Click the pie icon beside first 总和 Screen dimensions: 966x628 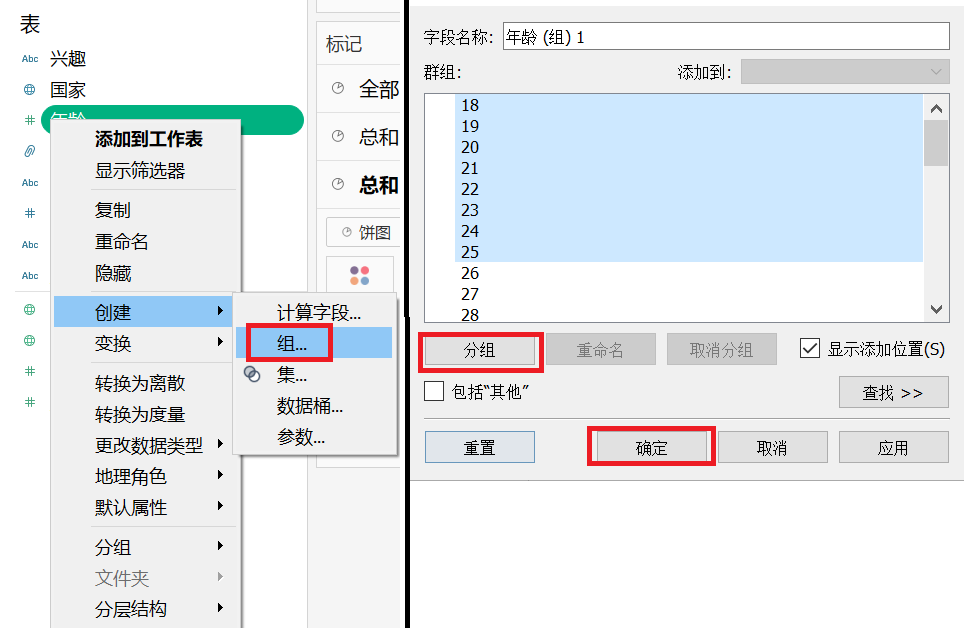point(338,136)
